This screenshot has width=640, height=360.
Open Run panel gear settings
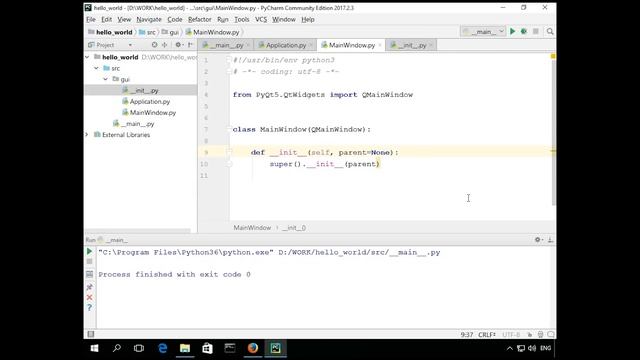pos(538,240)
